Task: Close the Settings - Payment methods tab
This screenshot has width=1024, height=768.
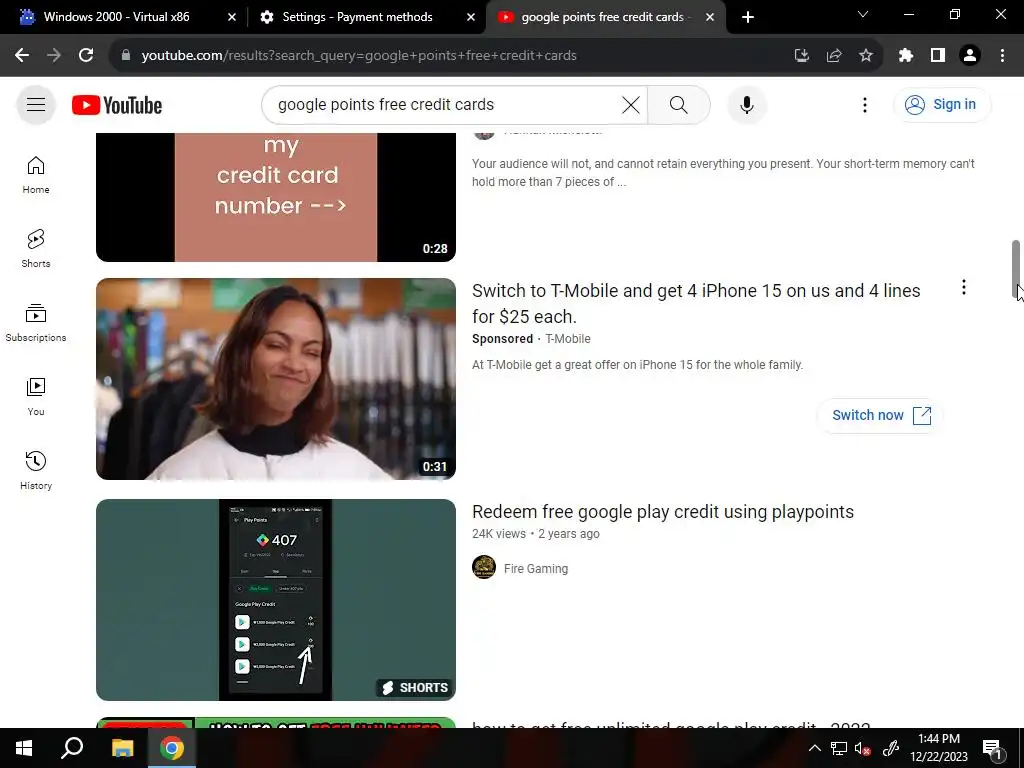Action: (x=471, y=17)
